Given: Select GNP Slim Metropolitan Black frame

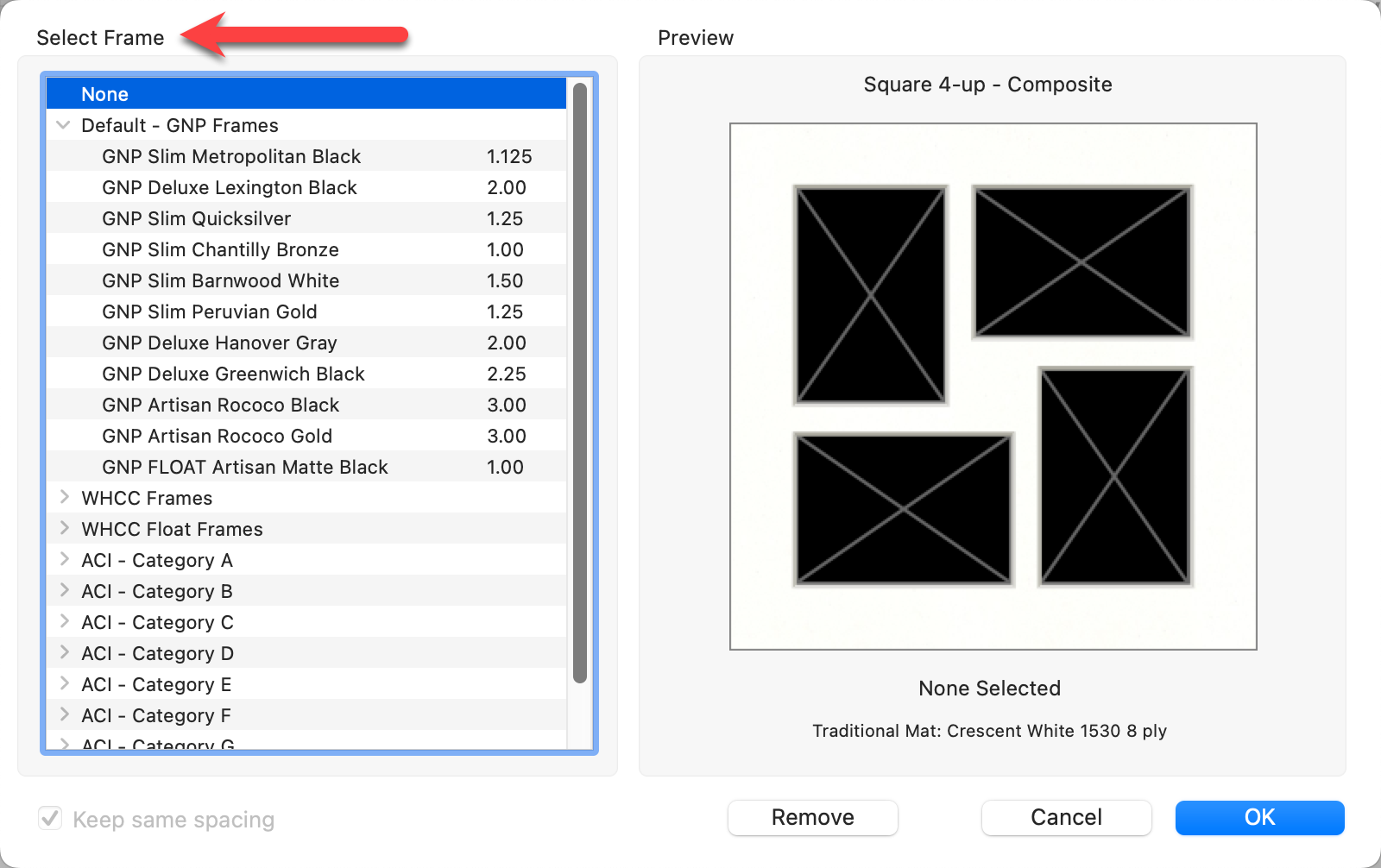Looking at the screenshot, I should pyautogui.click(x=231, y=156).
